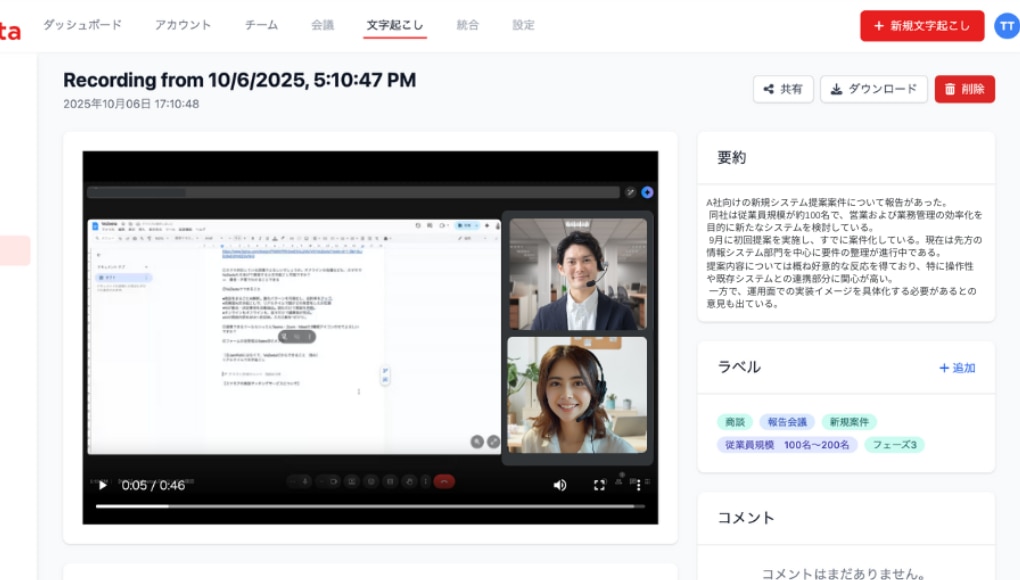Select the 新規案件 label tag

[x=849, y=422]
